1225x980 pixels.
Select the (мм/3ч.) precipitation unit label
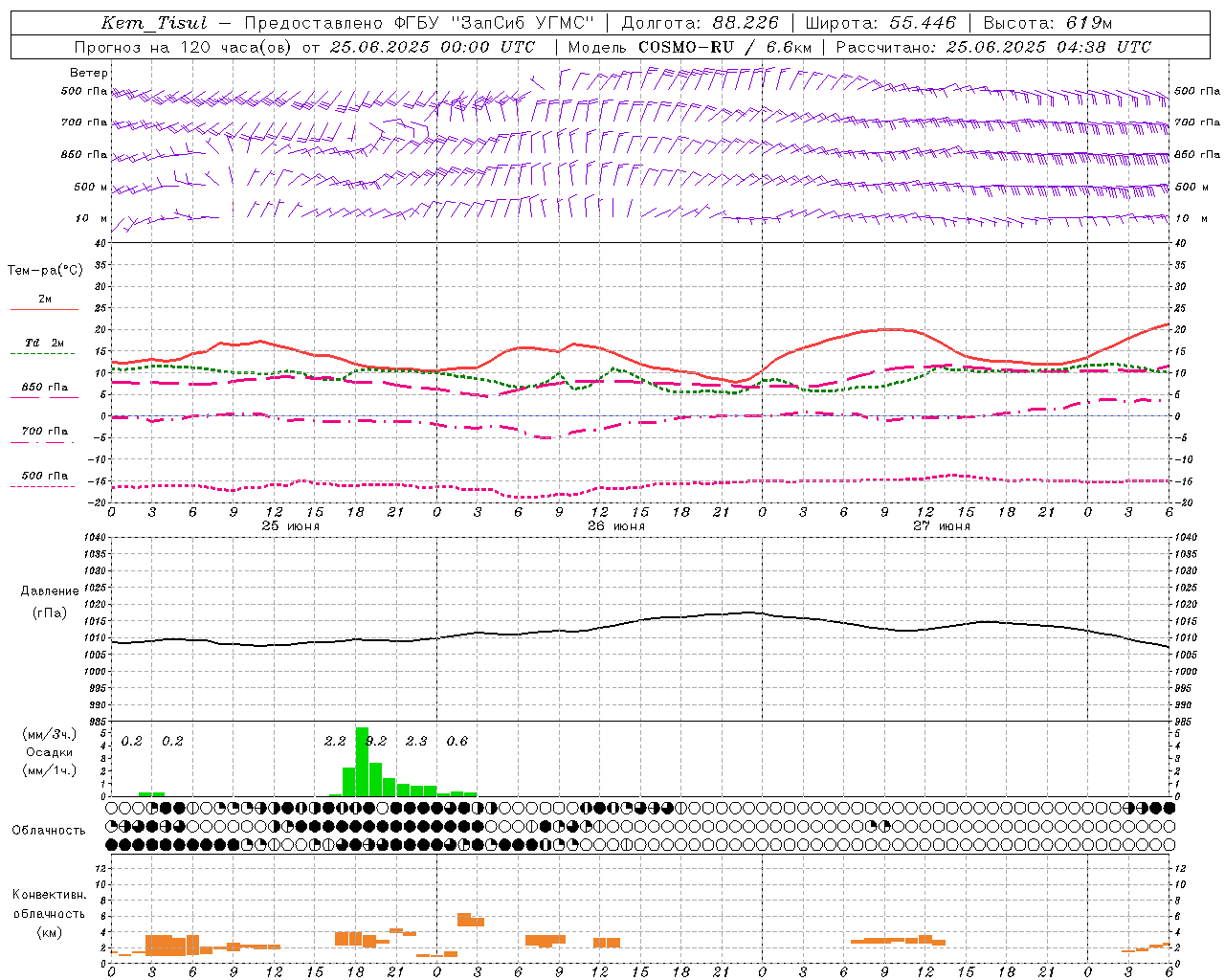(49, 734)
